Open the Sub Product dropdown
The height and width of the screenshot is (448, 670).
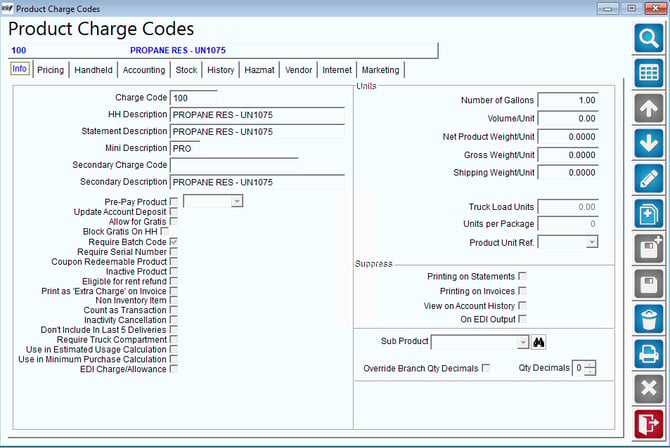523,342
